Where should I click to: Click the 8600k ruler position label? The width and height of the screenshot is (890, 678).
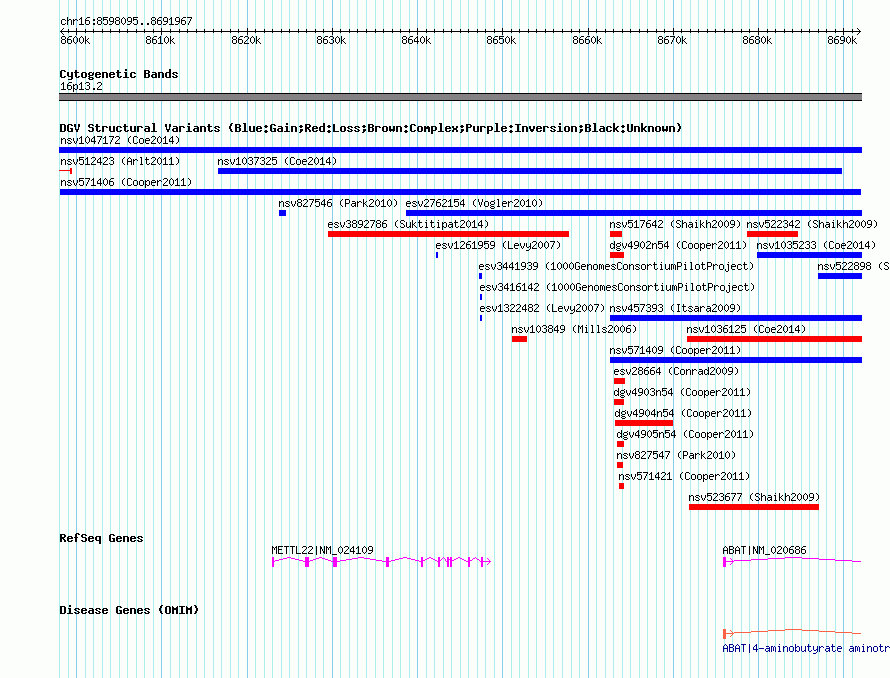(x=75, y=40)
